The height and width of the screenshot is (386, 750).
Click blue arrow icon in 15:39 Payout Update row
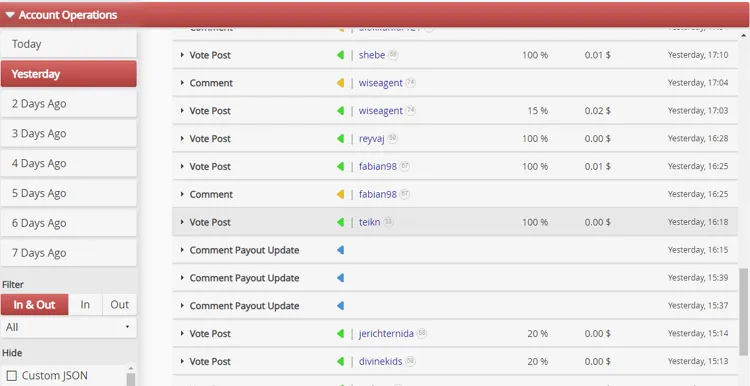[x=341, y=278]
